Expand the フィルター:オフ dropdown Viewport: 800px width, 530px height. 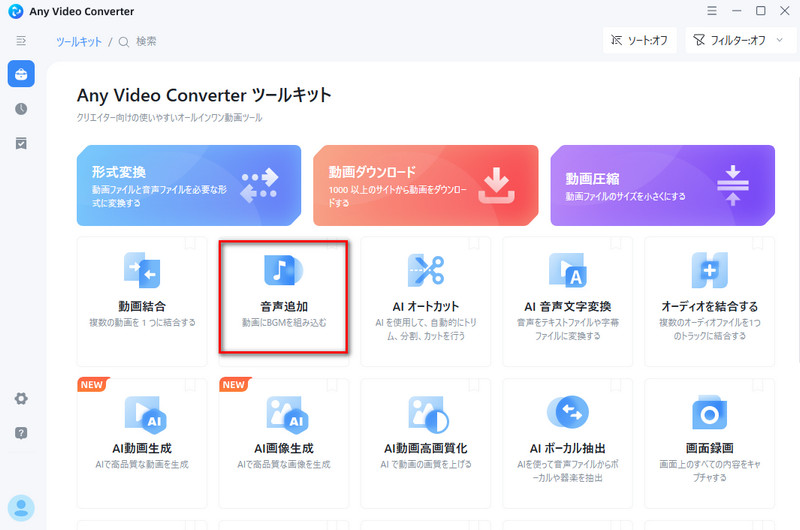740,40
